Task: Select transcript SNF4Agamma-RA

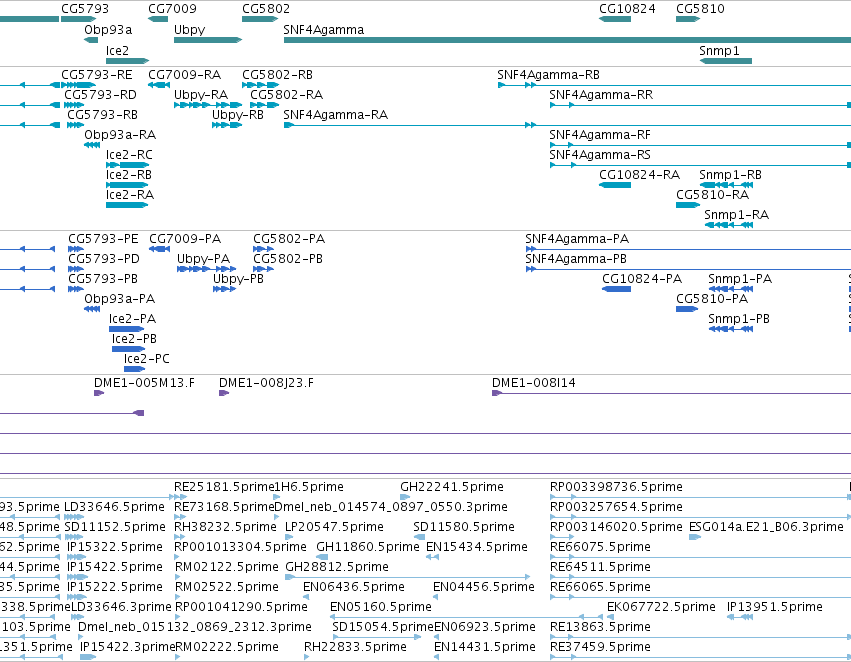Action: click(335, 114)
